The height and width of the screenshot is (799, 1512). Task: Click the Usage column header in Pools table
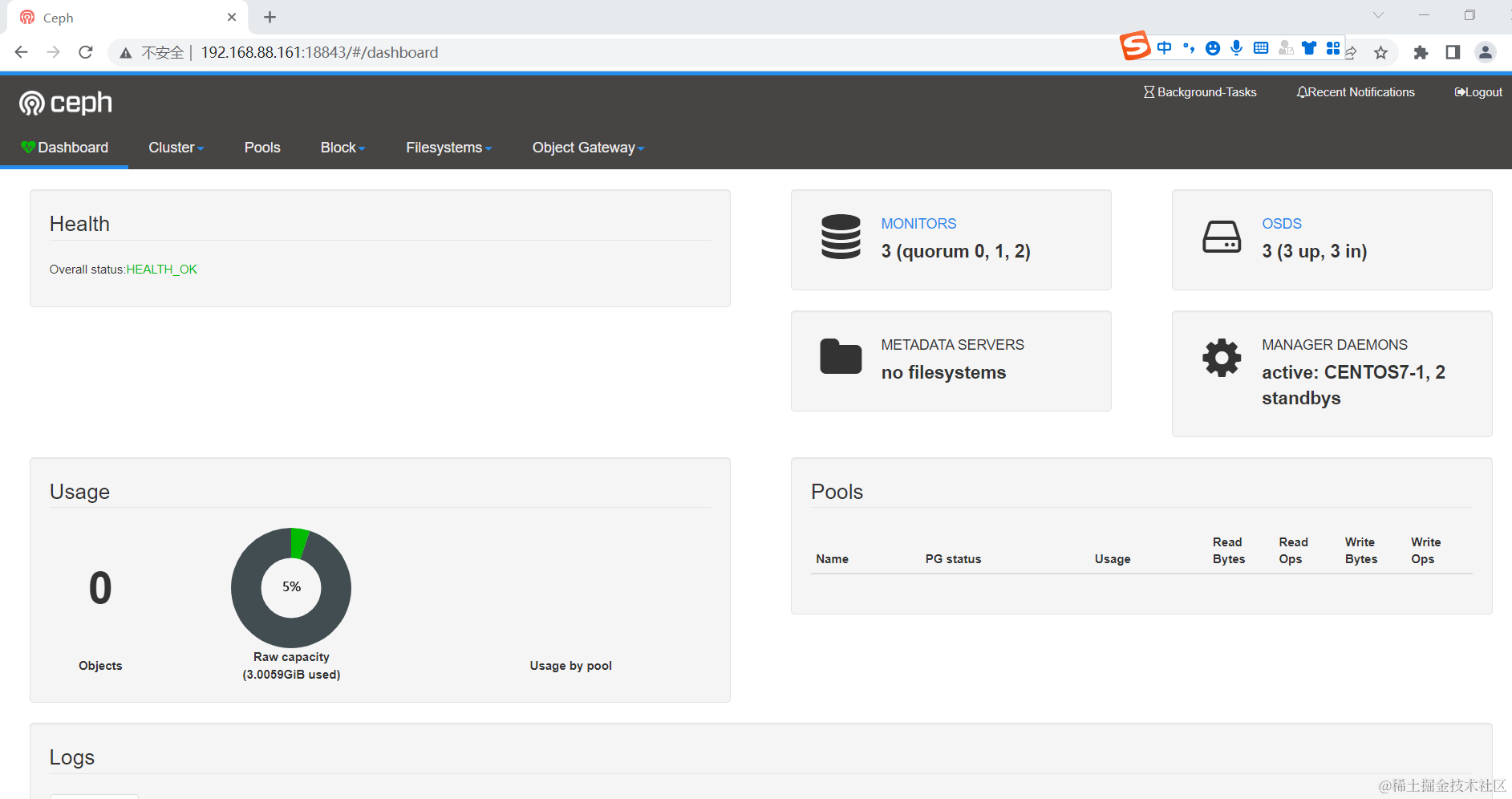pyautogui.click(x=1113, y=559)
